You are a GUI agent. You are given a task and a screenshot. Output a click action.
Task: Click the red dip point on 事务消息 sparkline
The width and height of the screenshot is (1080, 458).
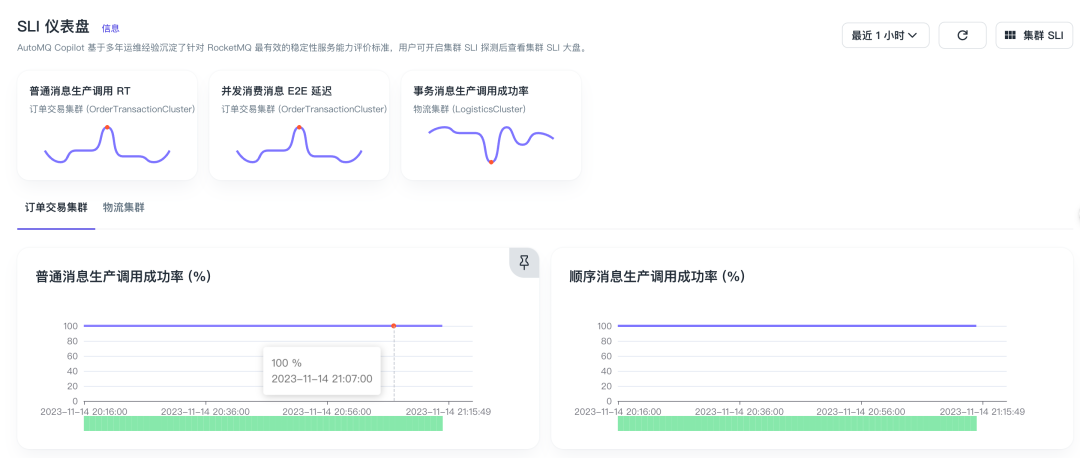[491, 161]
